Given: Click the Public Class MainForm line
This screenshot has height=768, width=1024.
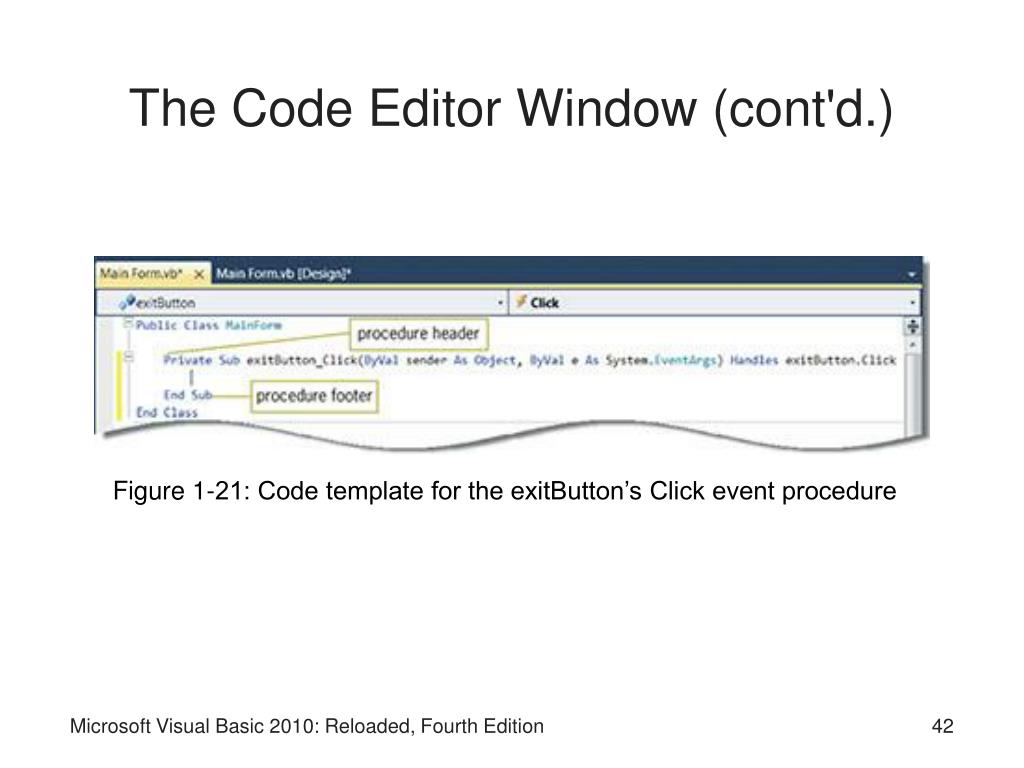Looking at the screenshot, I should 209,325.
